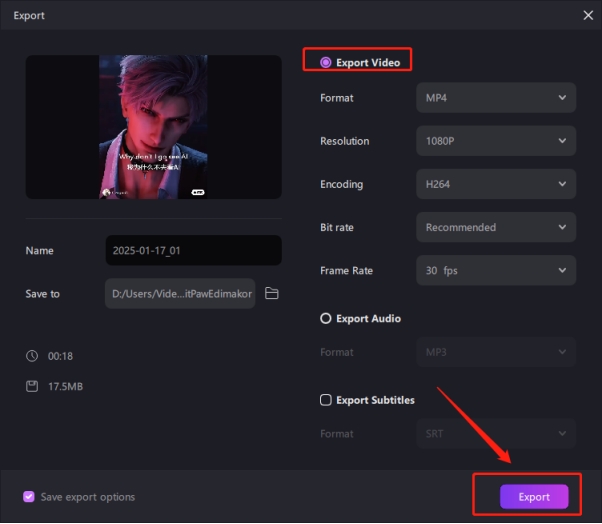602x524 pixels.
Task: Click the purple Export button
Action: tap(534, 497)
